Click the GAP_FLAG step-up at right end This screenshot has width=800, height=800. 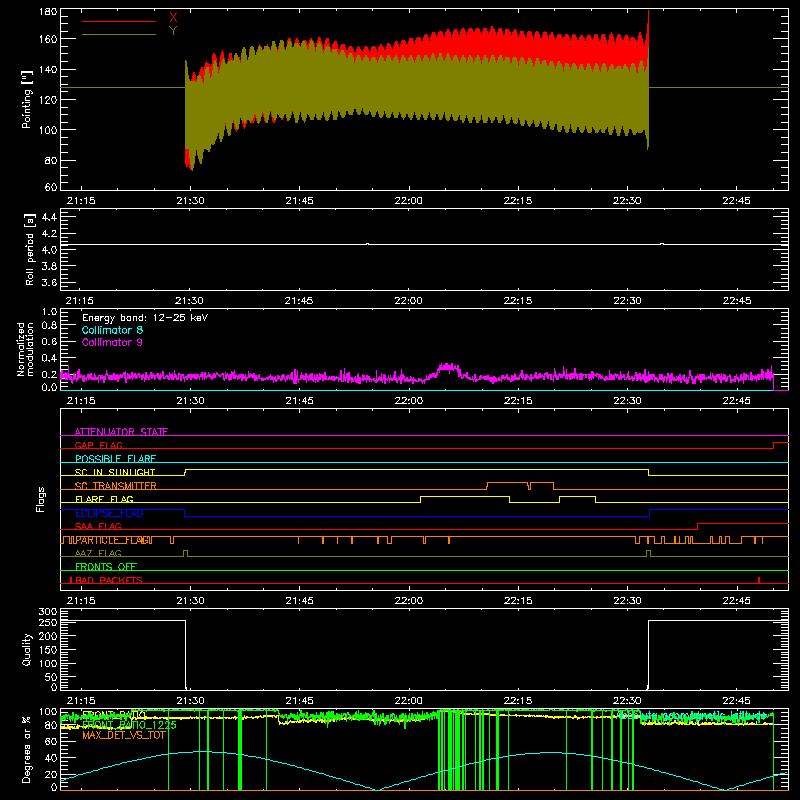point(774,445)
